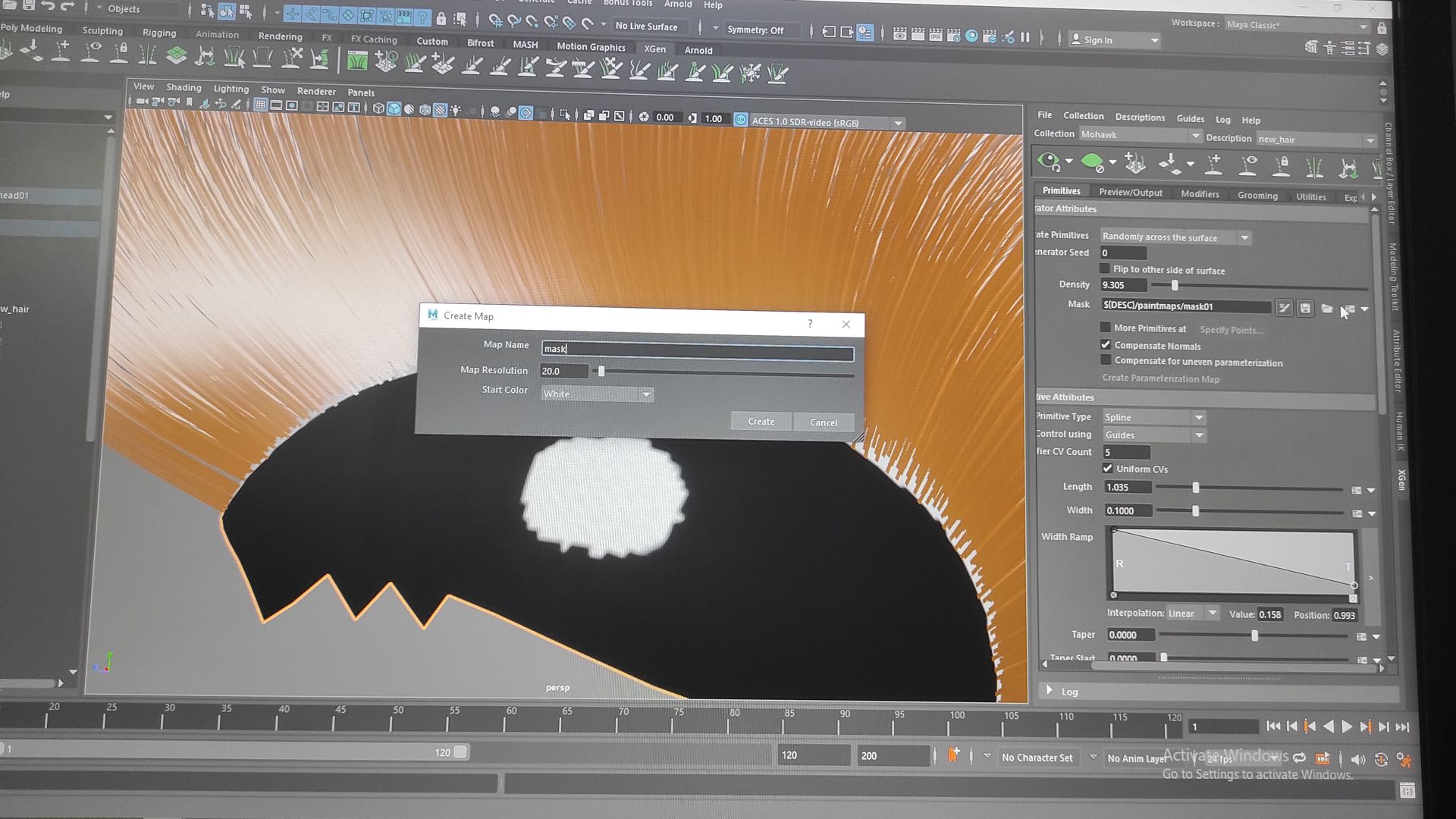Open the Primitive Type Spline dropdown
The width and height of the screenshot is (1456, 819).
pyautogui.click(x=1154, y=417)
